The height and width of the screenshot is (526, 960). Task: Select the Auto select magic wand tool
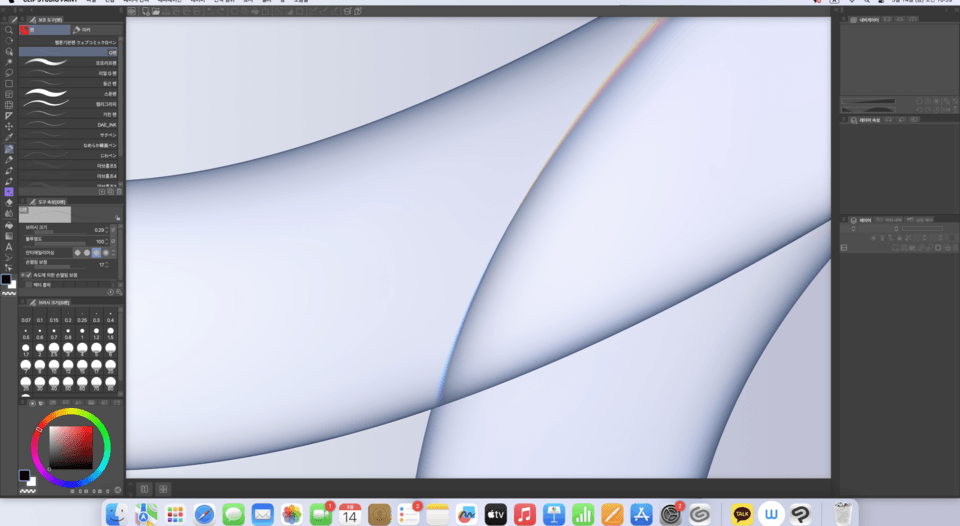click(9, 62)
